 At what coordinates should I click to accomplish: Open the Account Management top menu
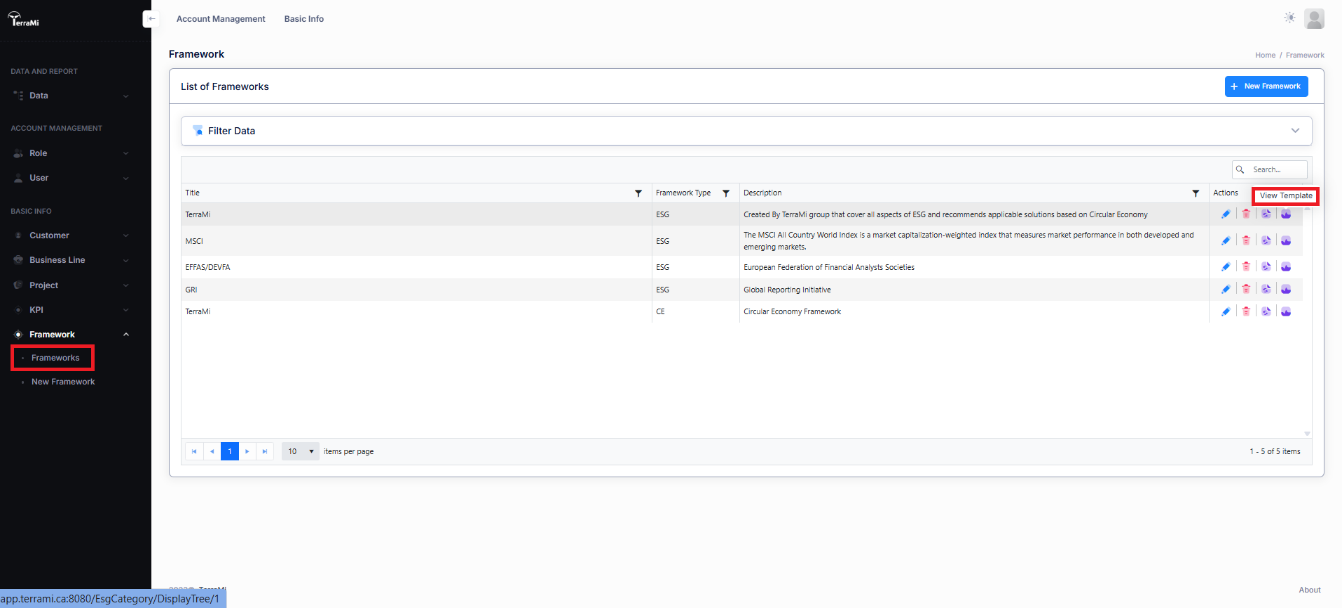(x=221, y=19)
